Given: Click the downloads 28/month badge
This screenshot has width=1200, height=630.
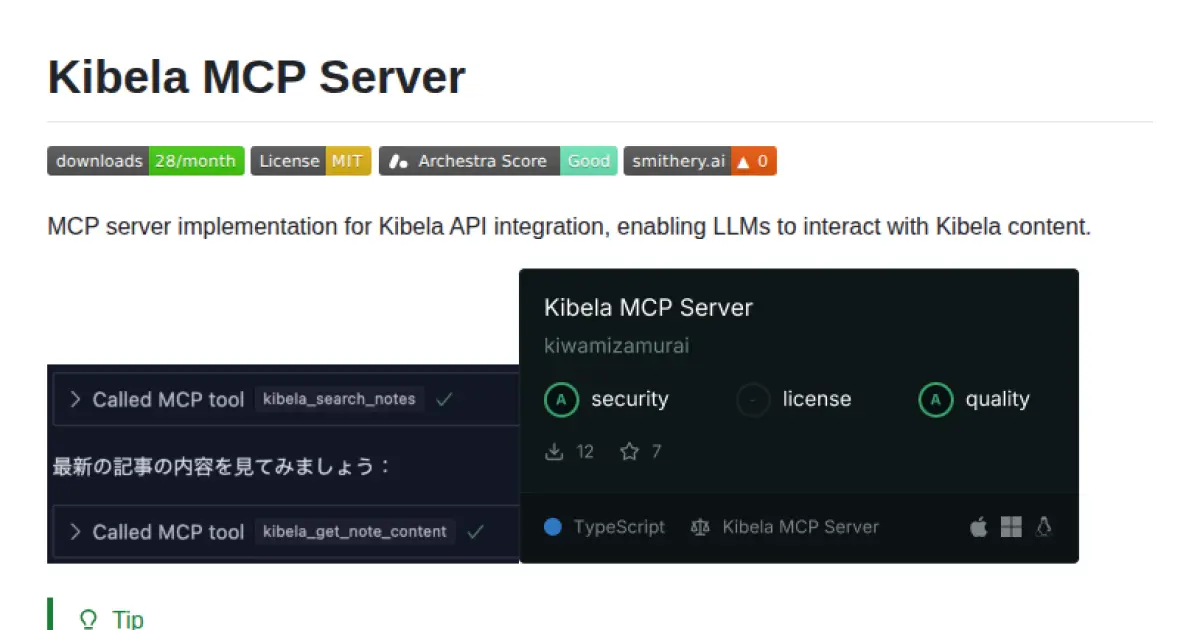Looking at the screenshot, I should (x=145, y=160).
